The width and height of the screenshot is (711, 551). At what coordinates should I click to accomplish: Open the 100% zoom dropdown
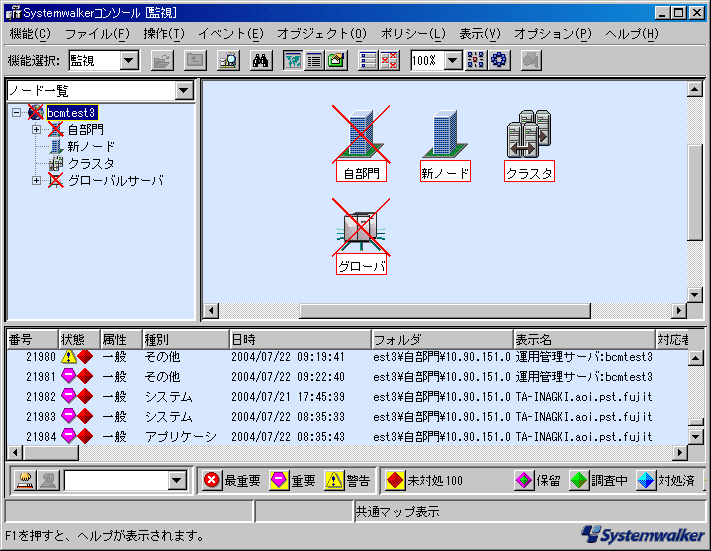click(453, 60)
